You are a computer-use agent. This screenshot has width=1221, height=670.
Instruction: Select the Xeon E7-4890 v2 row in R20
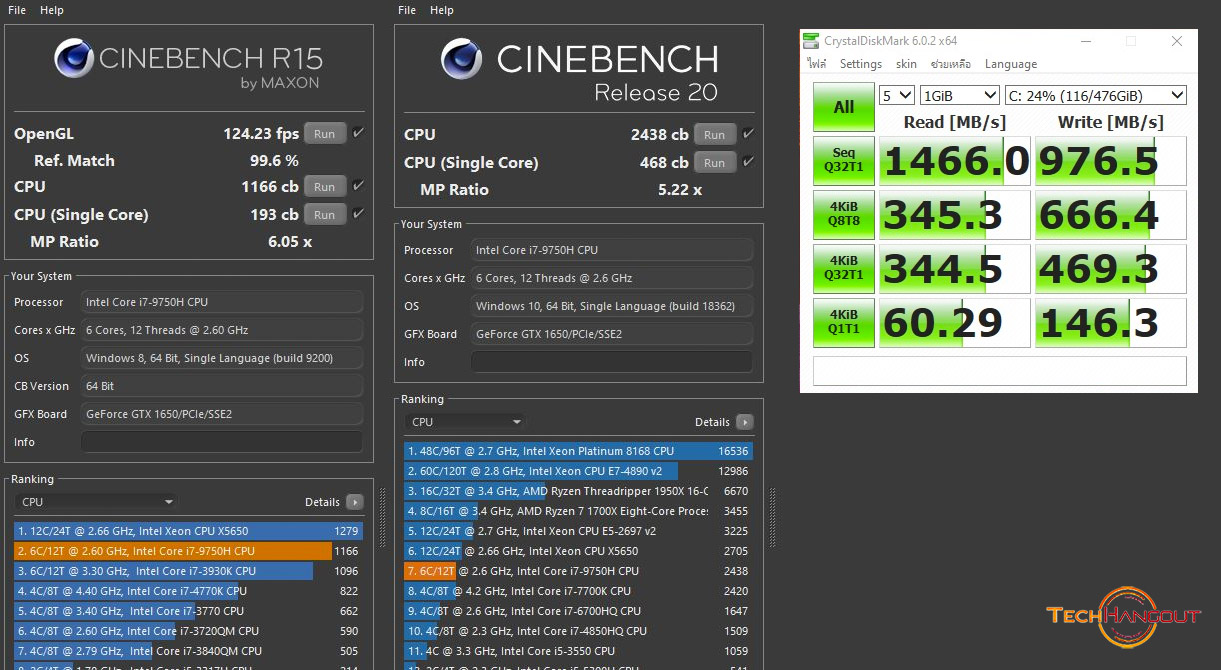coord(578,471)
